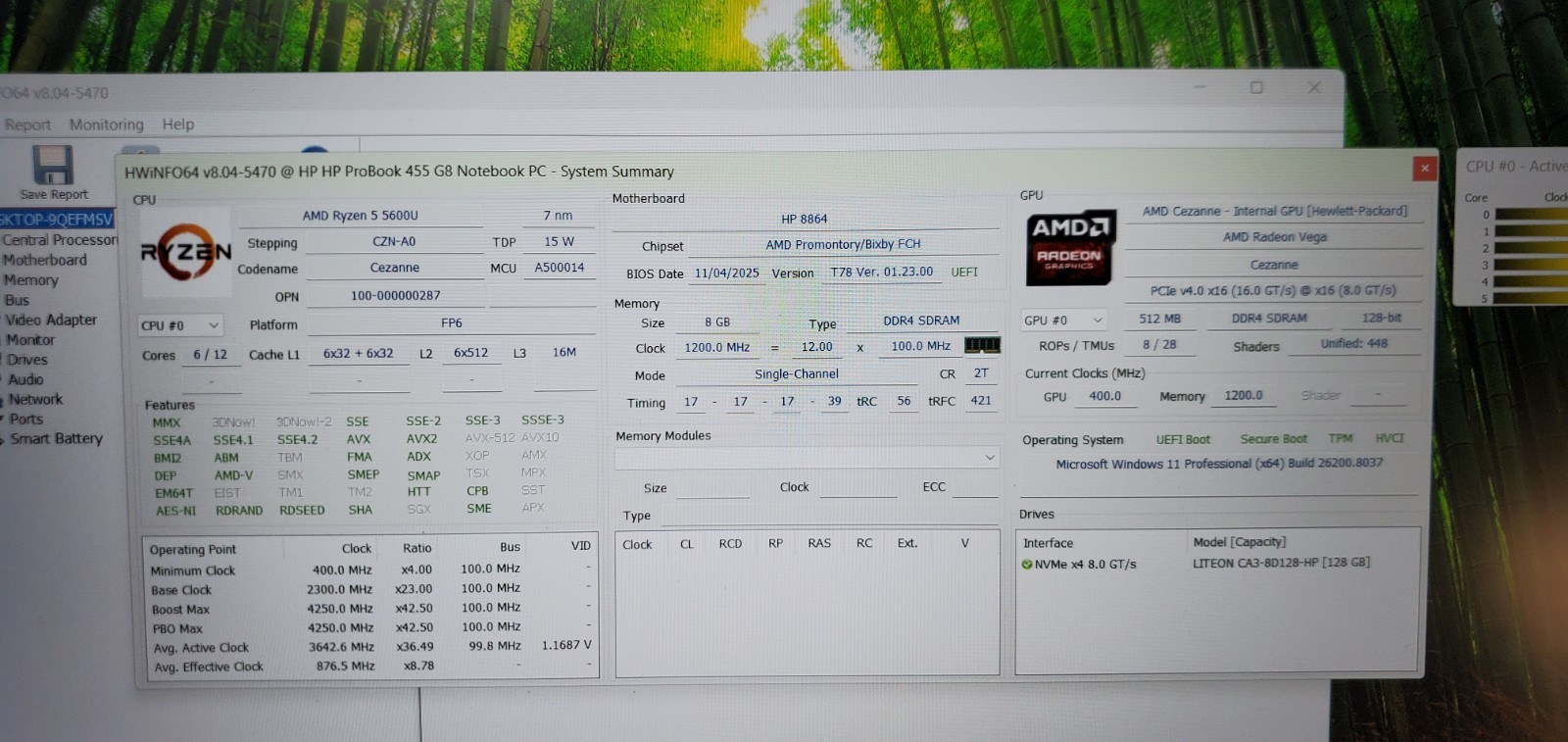Click the memory module chip icon beside the clock
The width and height of the screenshot is (1568, 742).
982,345
